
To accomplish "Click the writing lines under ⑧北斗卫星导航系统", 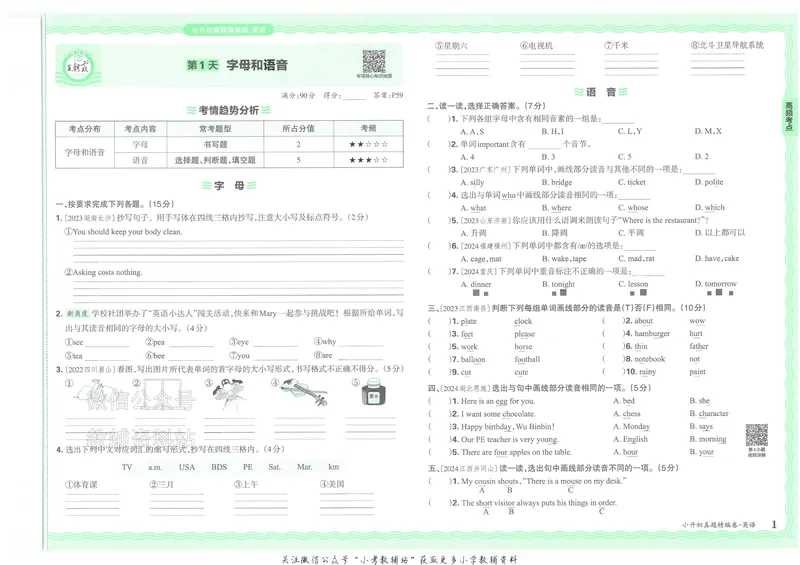I will tap(717, 62).
